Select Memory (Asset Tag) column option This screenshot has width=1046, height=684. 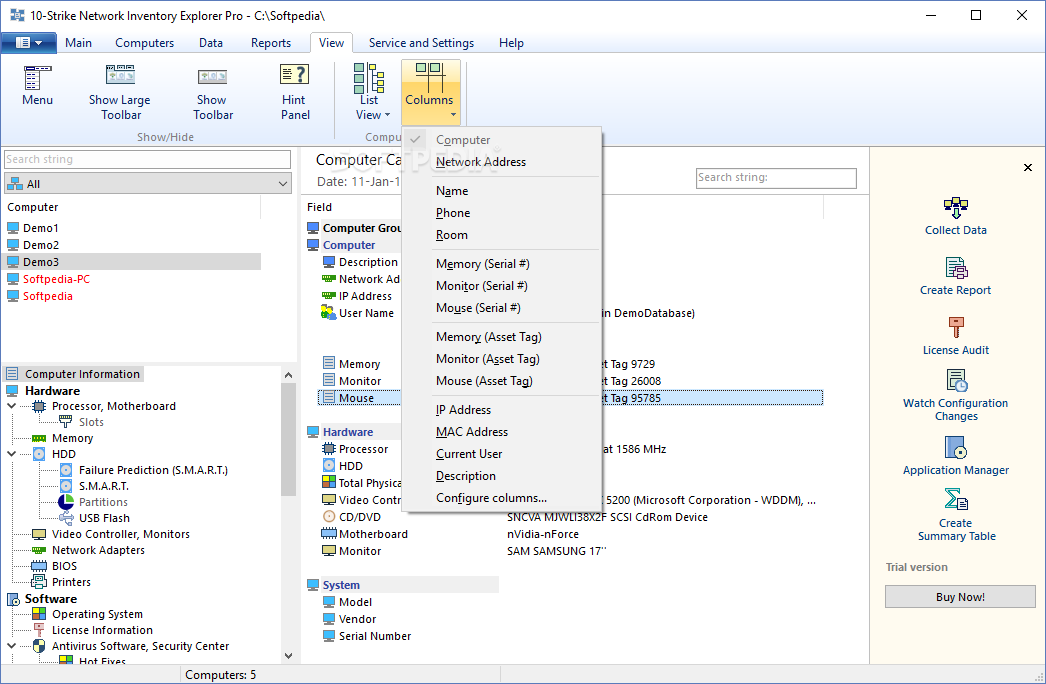point(502,337)
